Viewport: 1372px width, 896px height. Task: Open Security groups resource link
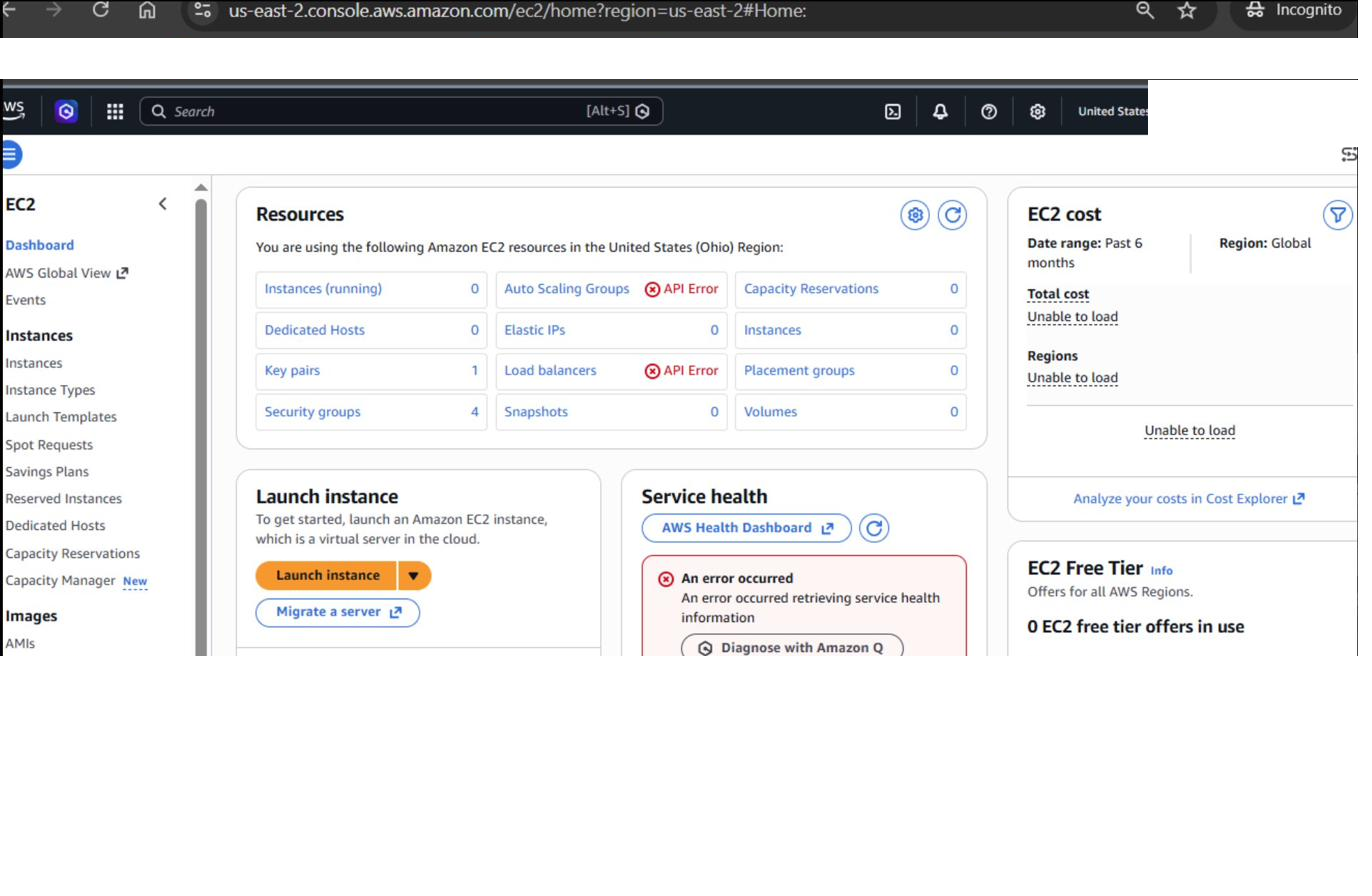313,412
